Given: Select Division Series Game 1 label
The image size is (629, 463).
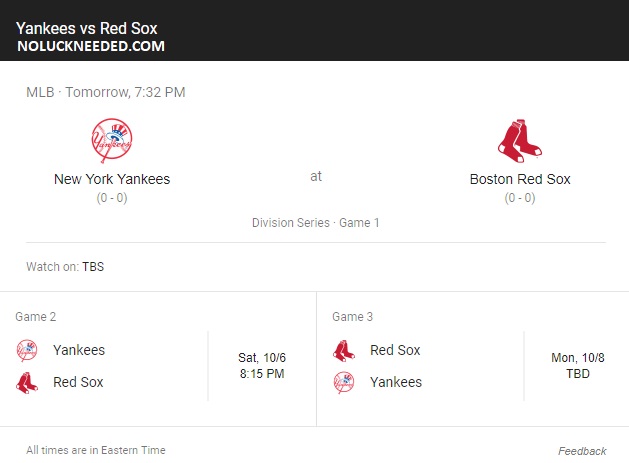Looking at the screenshot, I should click(x=315, y=223).
